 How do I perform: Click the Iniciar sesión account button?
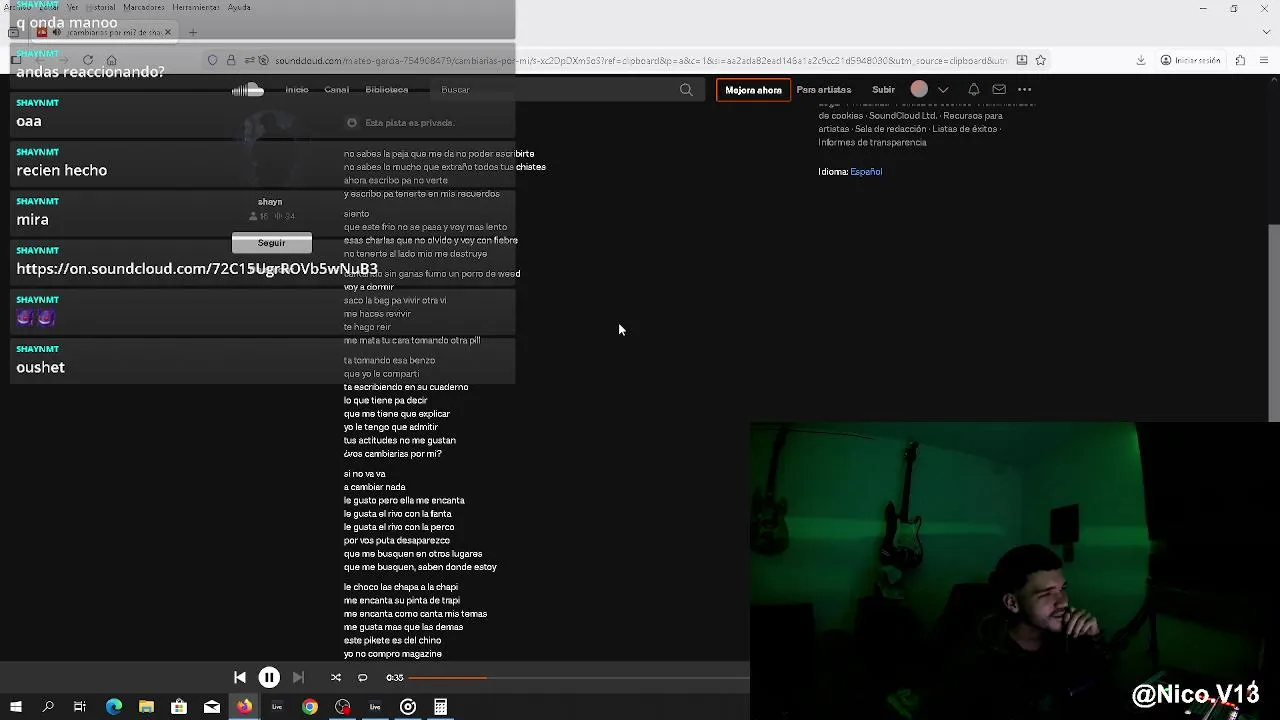(x=1190, y=60)
